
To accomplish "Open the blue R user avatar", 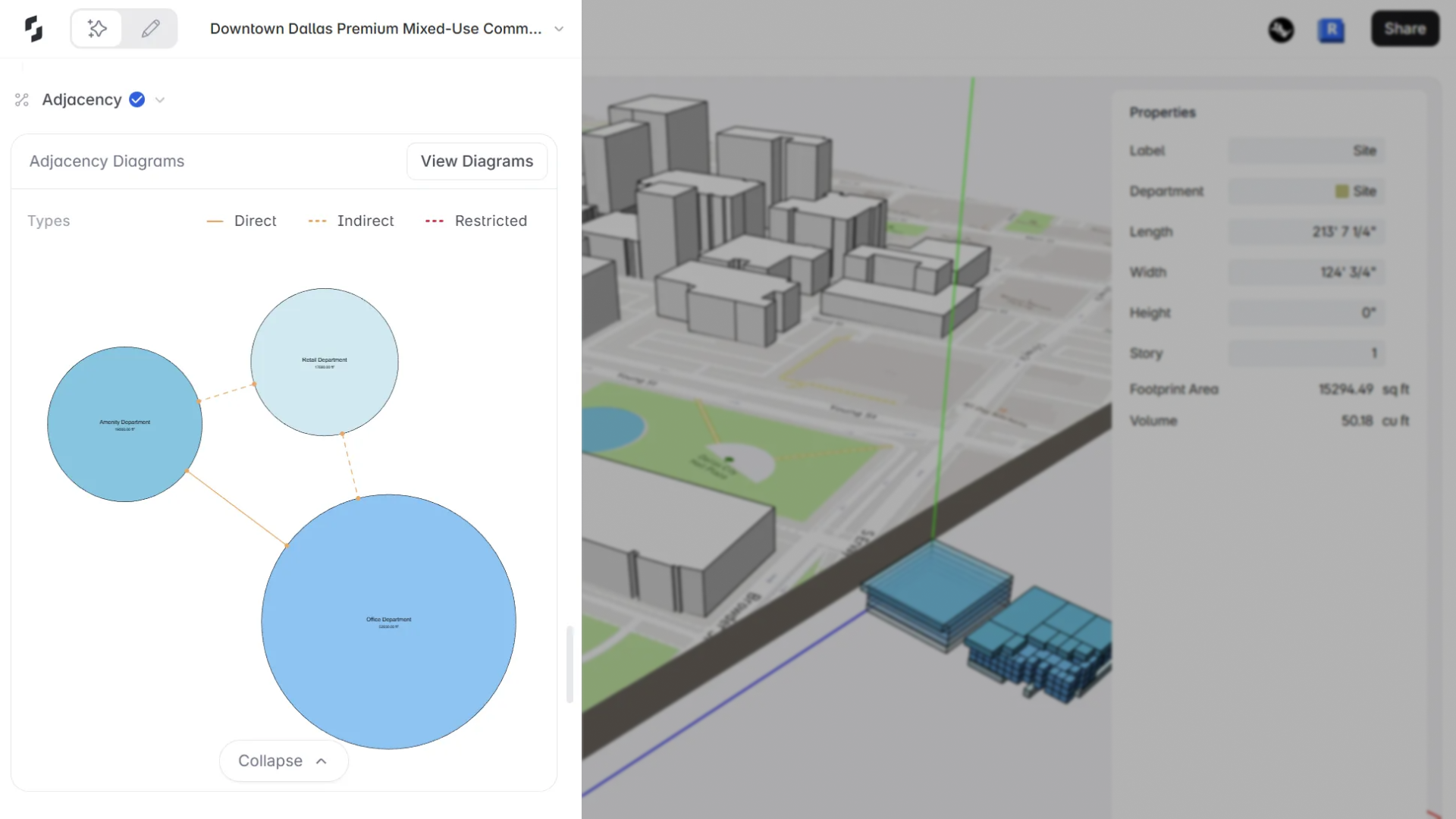I will pyautogui.click(x=1331, y=30).
